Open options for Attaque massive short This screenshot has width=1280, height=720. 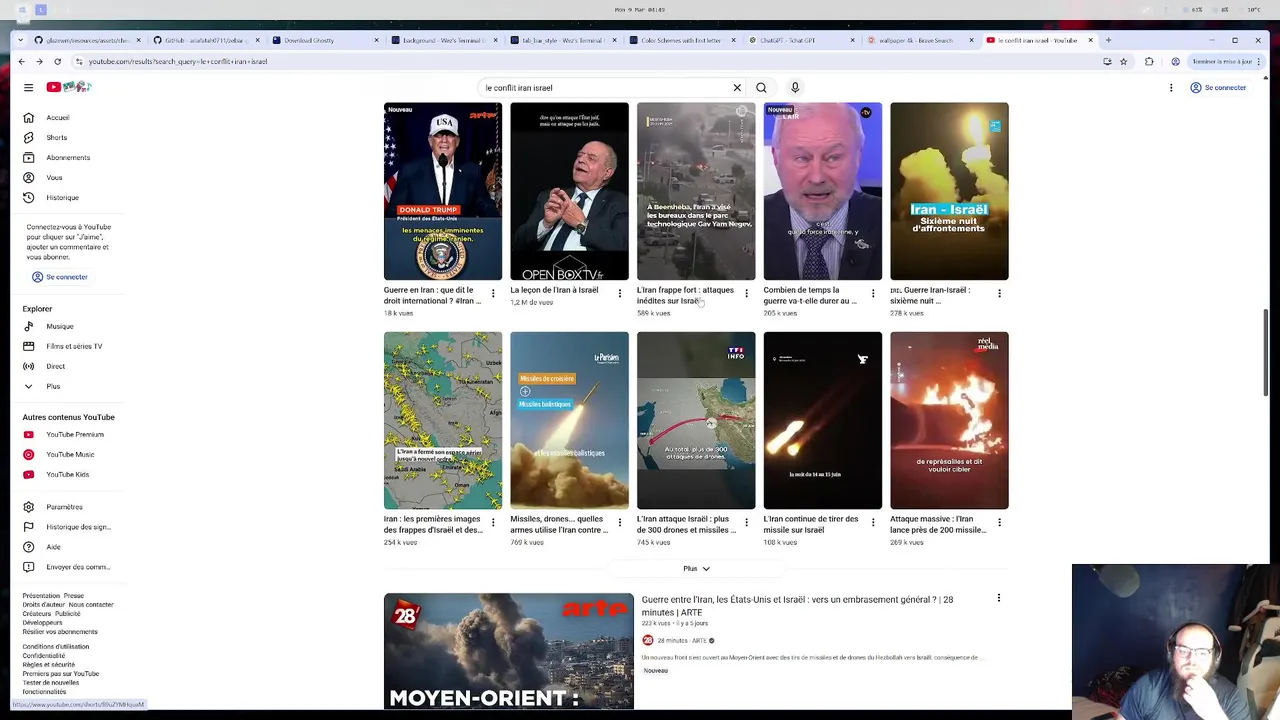tap(999, 522)
